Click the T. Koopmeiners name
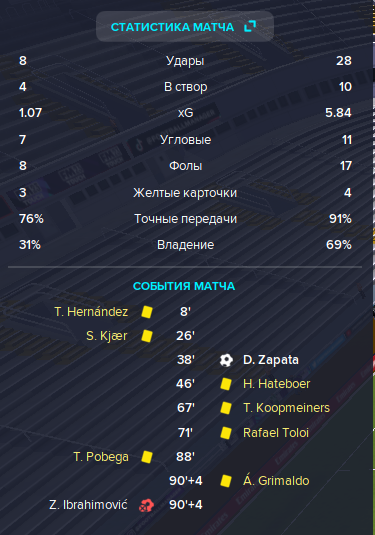This screenshot has width=375, height=535. (286, 408)
